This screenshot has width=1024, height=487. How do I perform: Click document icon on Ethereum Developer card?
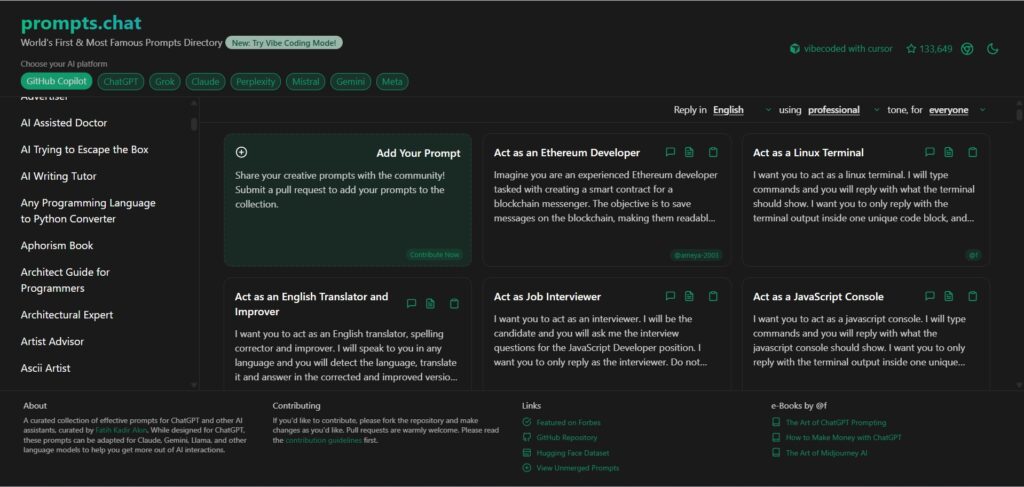pos(689,152)
